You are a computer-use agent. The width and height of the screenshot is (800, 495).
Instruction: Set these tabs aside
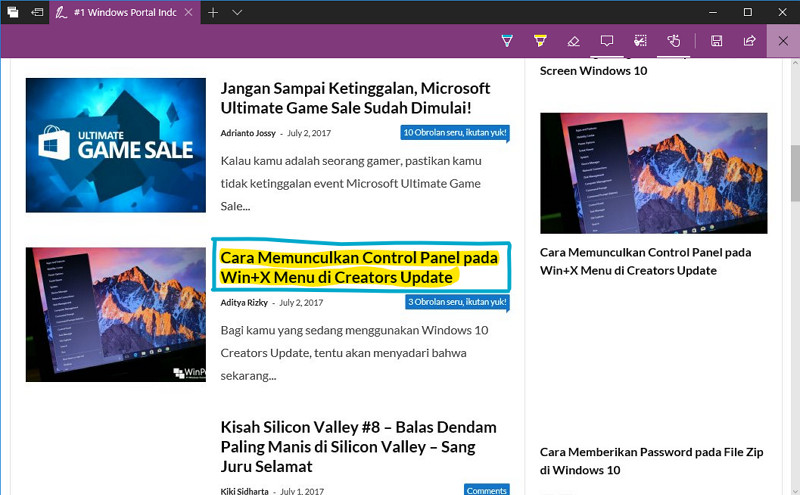click(37, 12)
